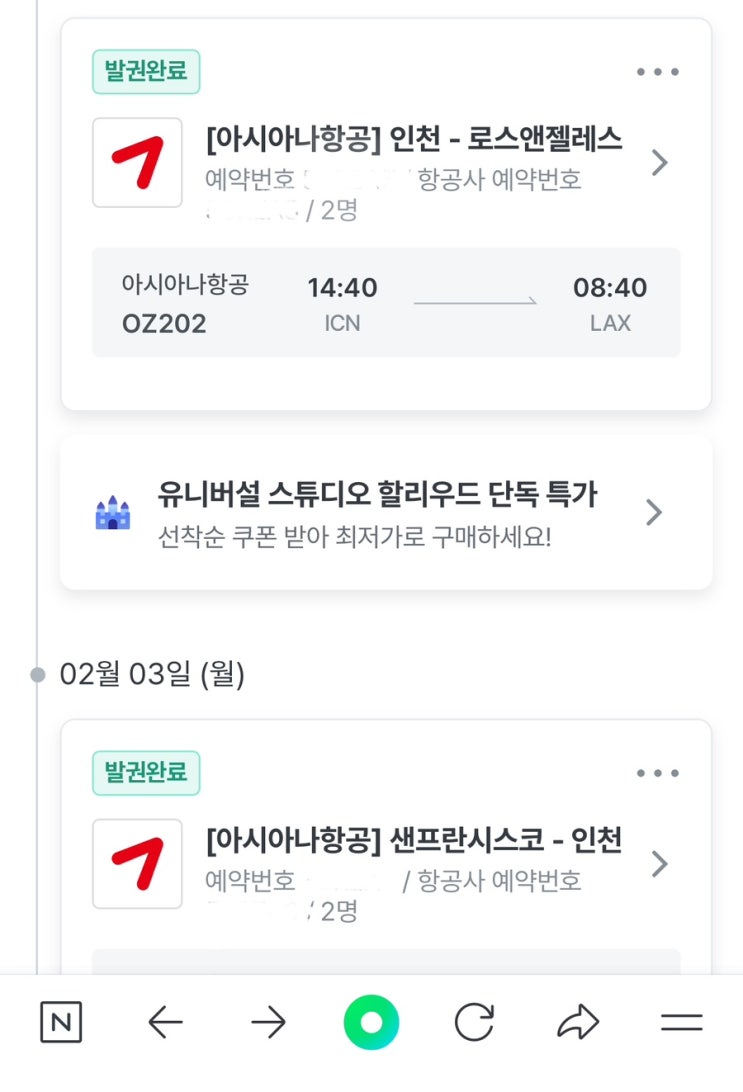This screenshot has height=1092, width=743.
Task: View OZ202 ICN to LAX flight details
Action: 386,302
